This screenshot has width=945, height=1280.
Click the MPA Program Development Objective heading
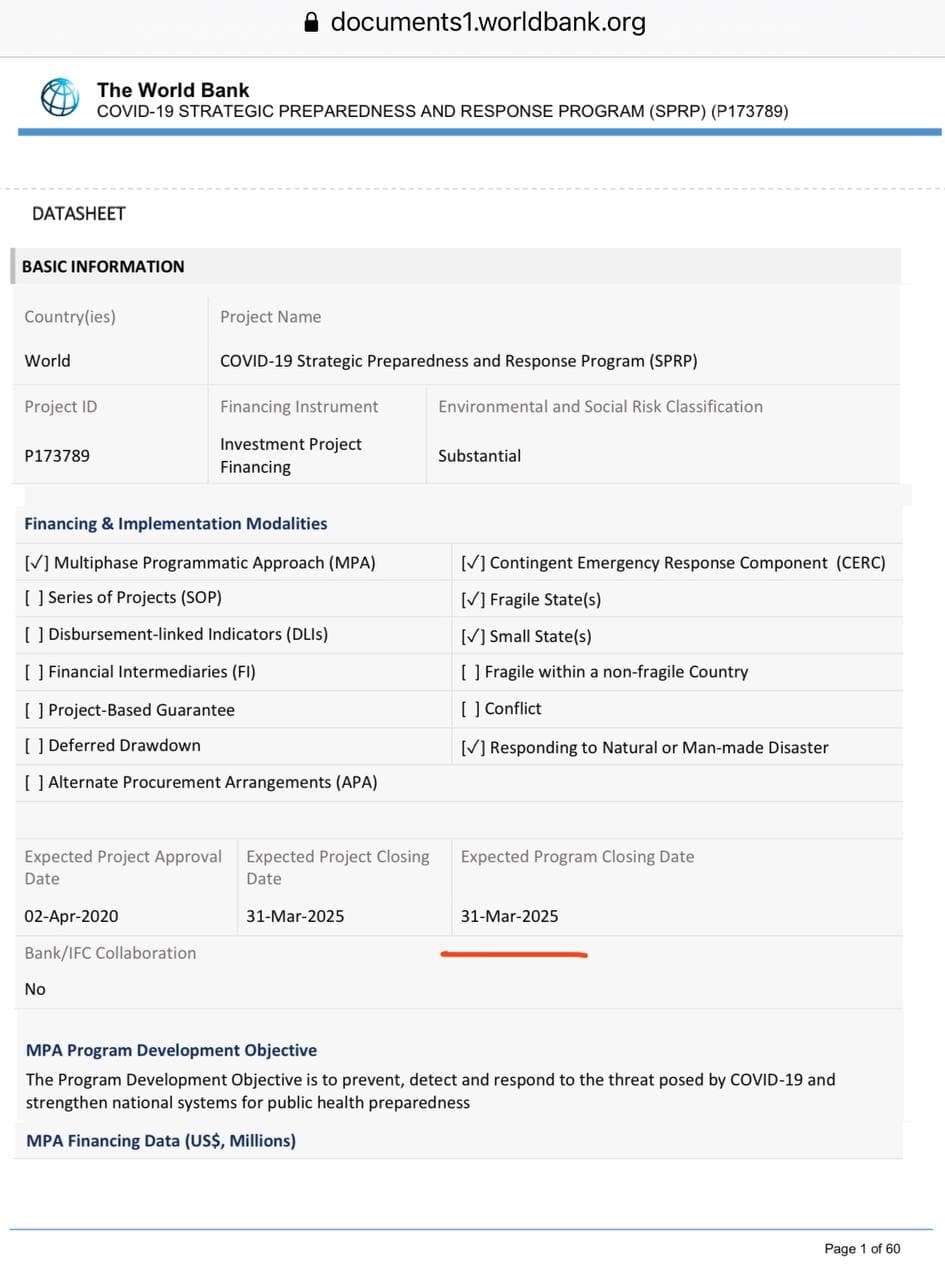(x=171, y=1050)
